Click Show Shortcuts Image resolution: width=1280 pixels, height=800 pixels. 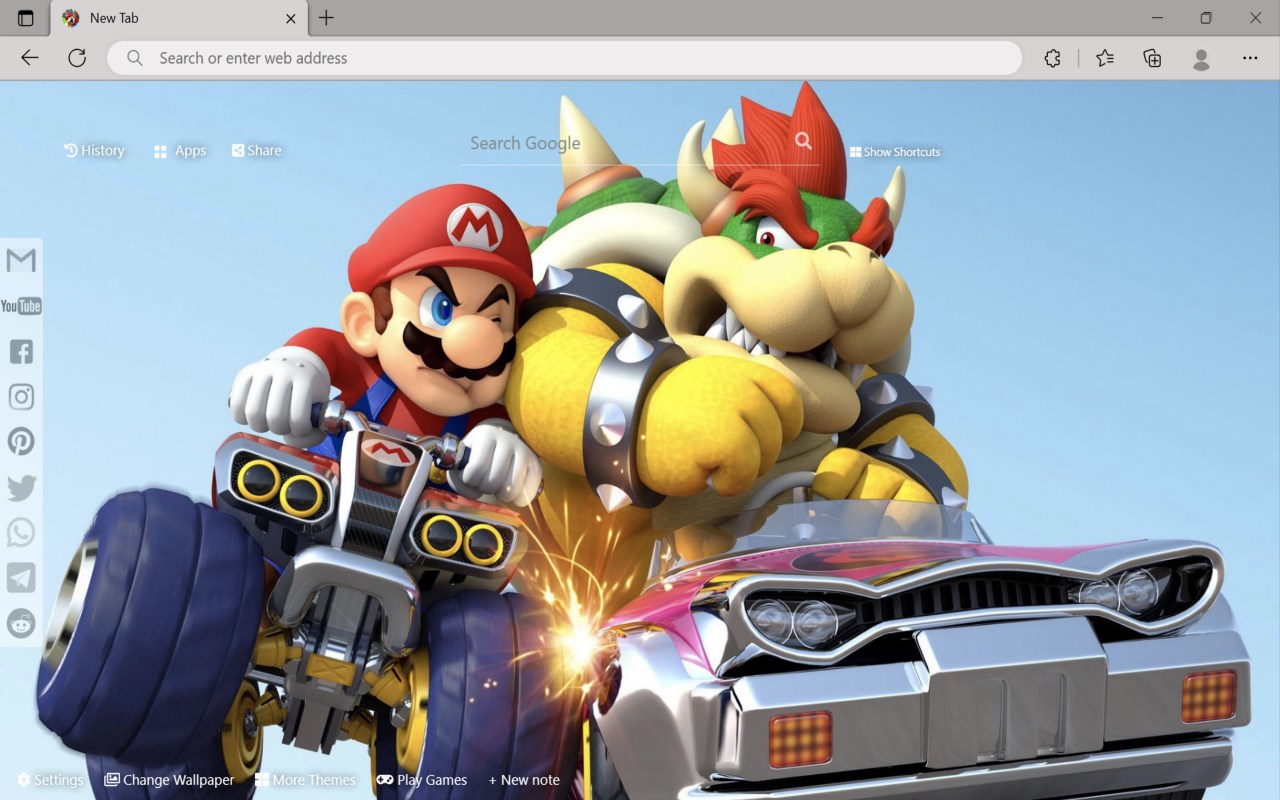point(895,152)
